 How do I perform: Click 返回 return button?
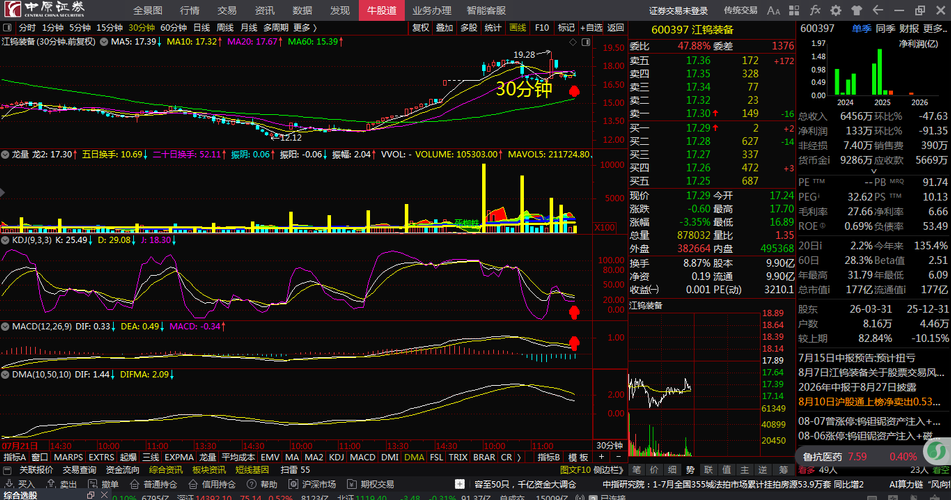[616, 27]
